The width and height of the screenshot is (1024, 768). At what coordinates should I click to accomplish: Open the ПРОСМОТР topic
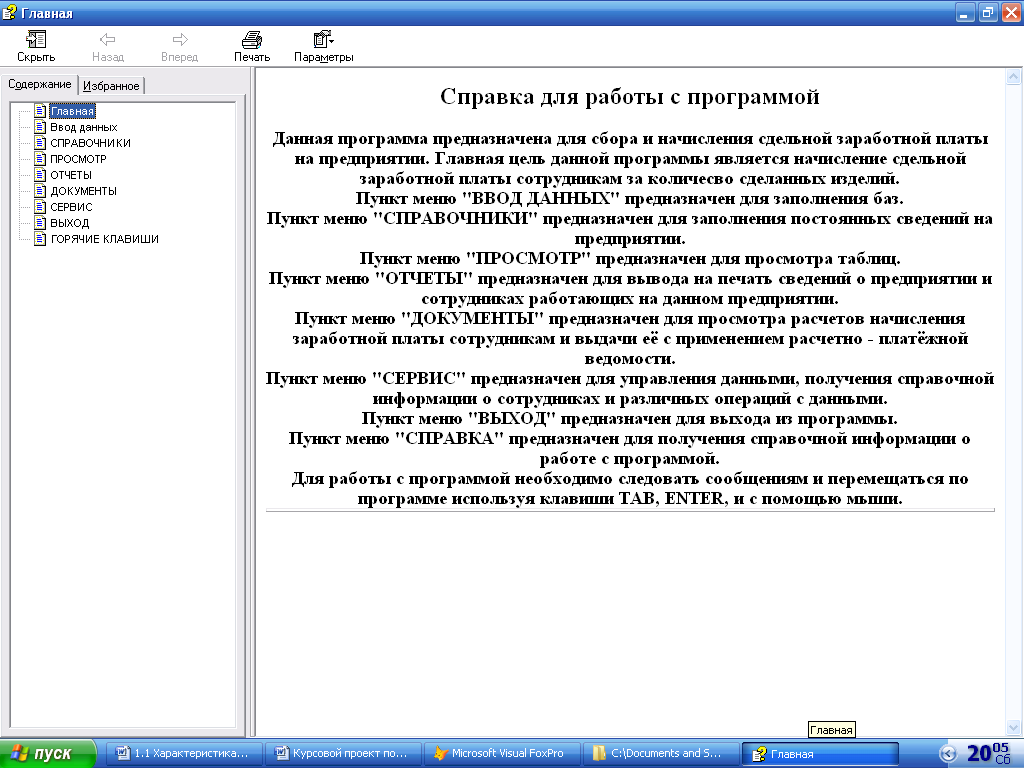point(78,159)
